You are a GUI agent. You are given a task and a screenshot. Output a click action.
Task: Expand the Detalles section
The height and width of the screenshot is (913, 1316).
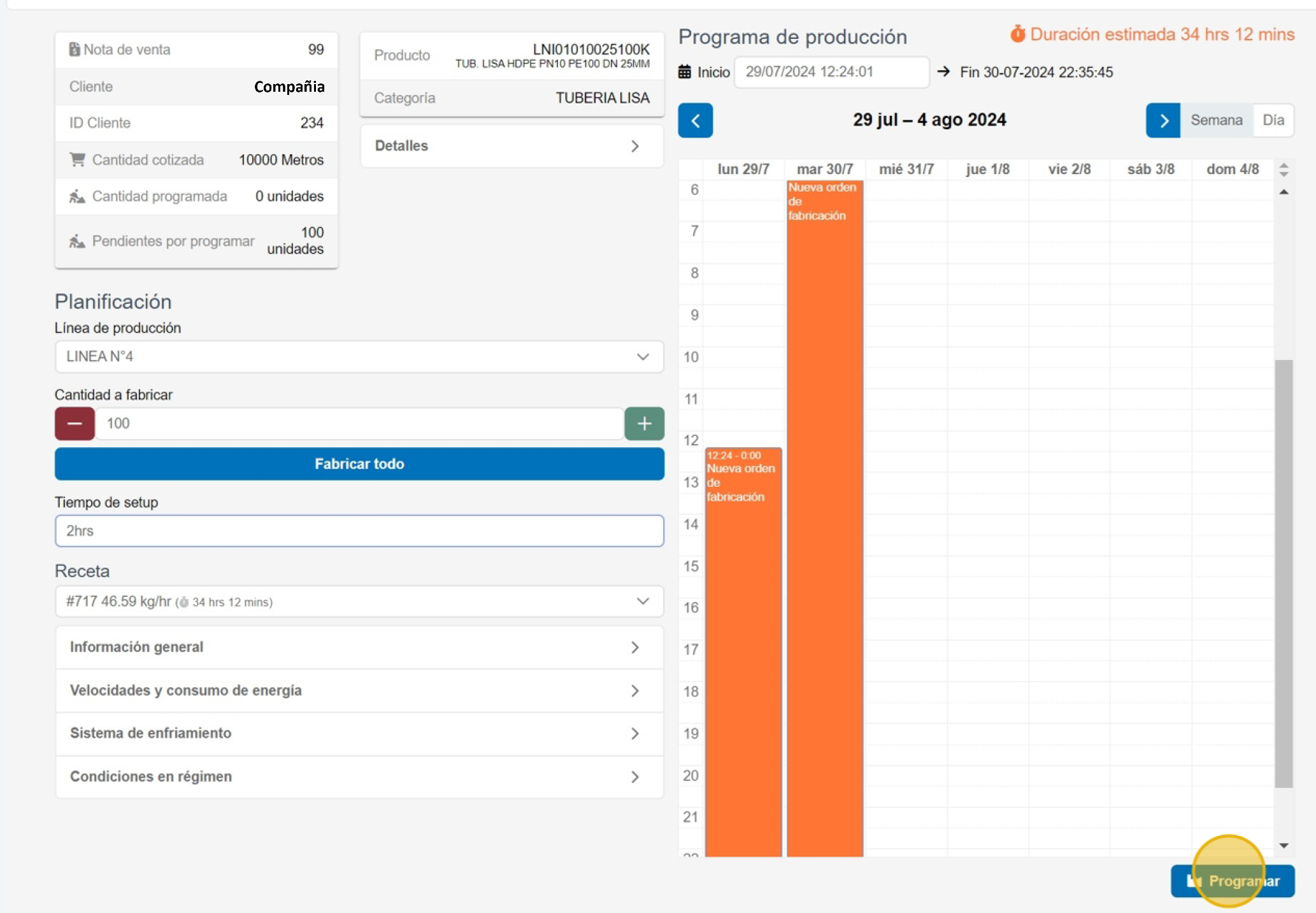tap(512, 146)
